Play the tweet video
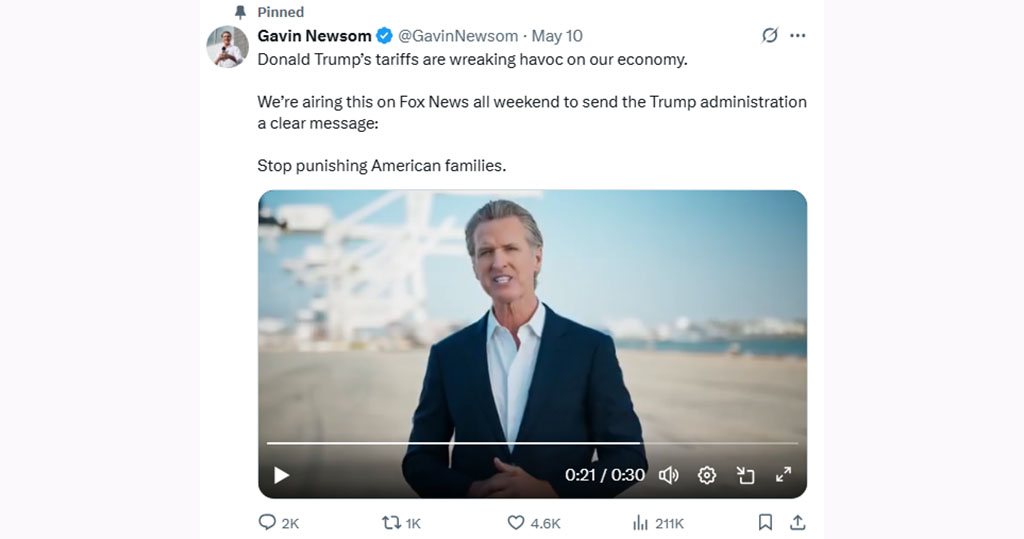The image size is (1024, 539). 282,475
